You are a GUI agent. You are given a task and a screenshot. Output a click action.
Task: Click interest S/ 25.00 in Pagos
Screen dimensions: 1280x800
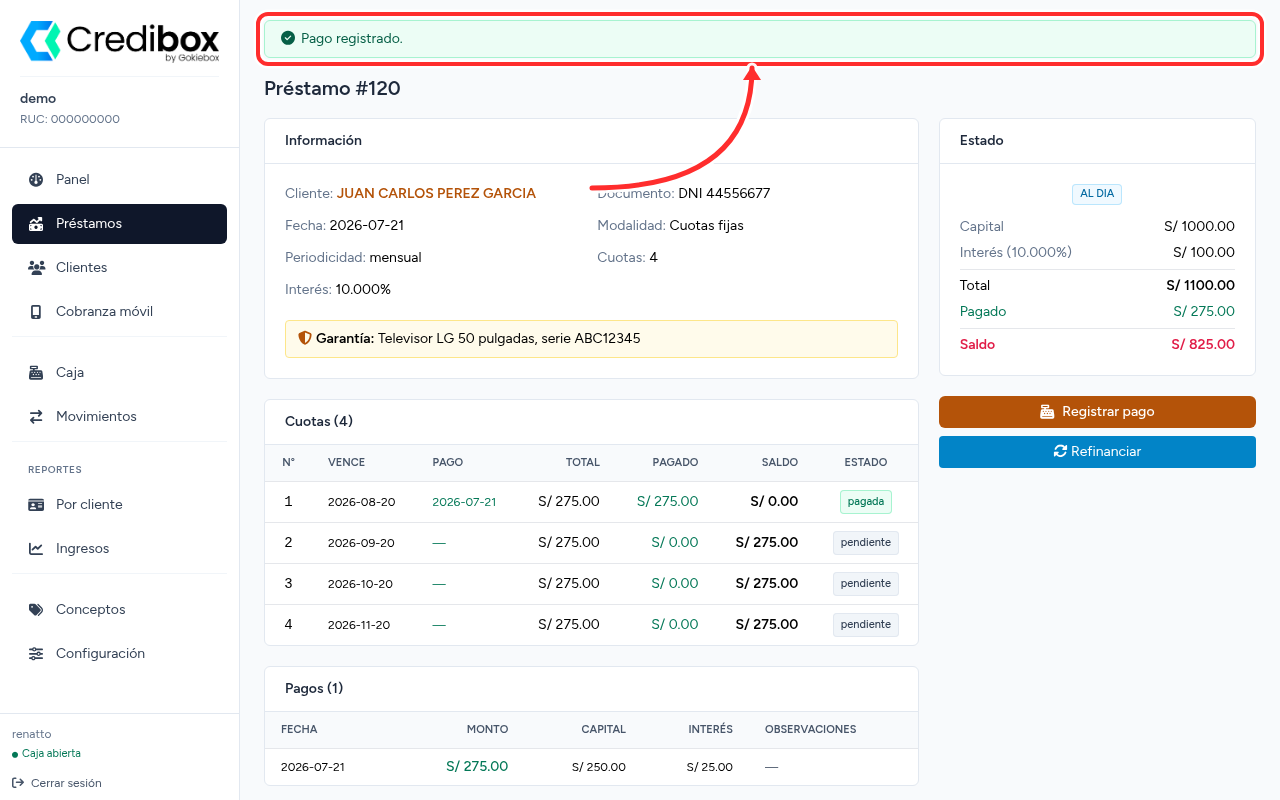coord(710,768)
